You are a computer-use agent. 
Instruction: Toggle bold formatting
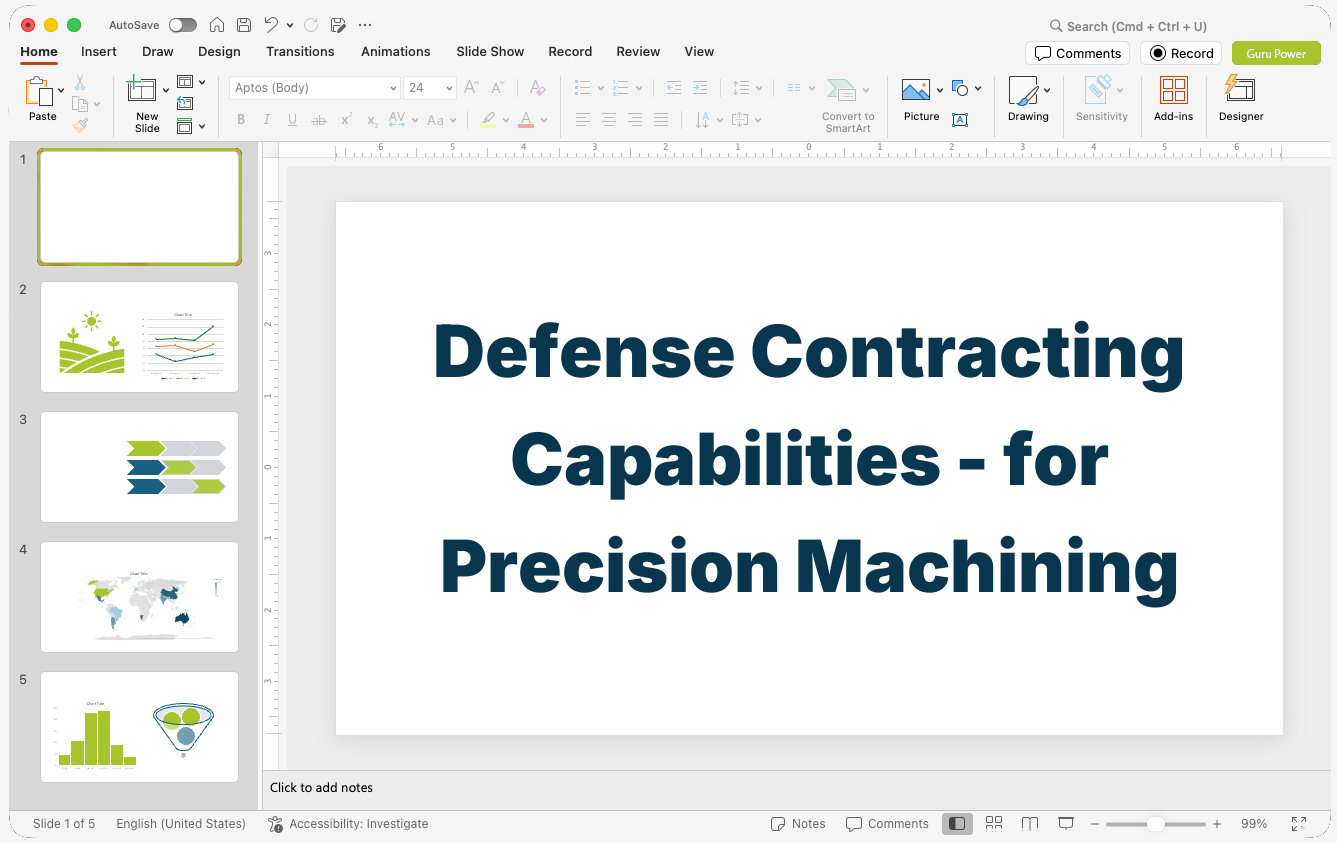pyautogui.click(x=241, y=120)
